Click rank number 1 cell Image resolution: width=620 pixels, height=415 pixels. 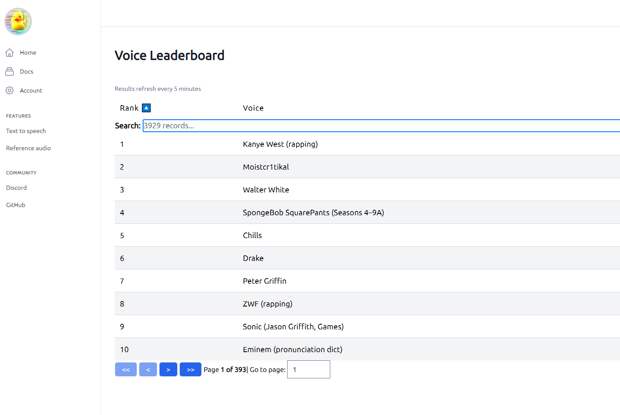[122, 144]
